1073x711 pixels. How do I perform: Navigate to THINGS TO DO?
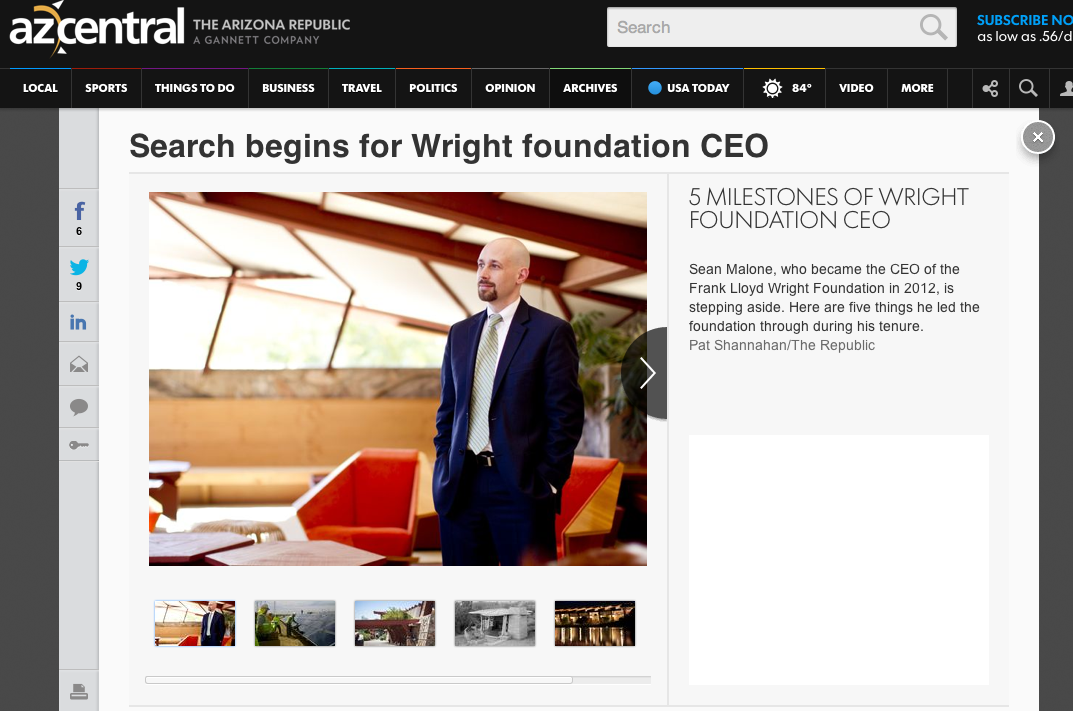(x=194, y=88)
